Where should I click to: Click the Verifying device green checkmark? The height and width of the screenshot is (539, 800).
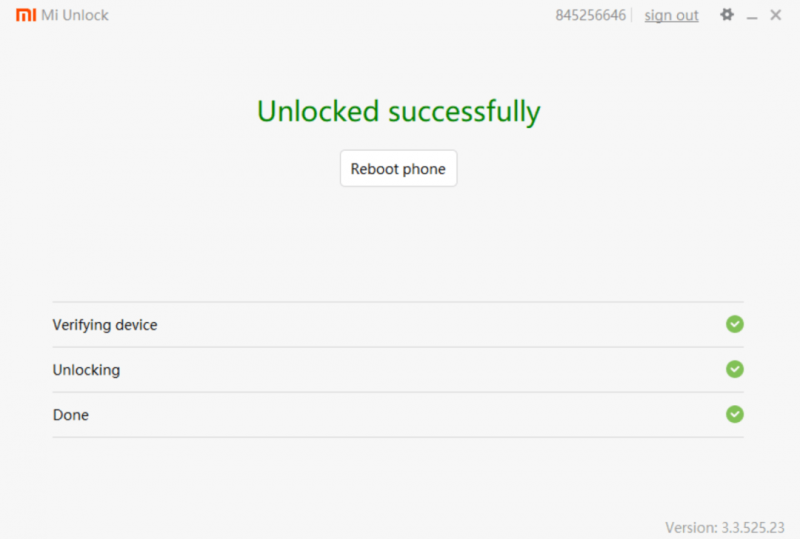click(735, 324)
